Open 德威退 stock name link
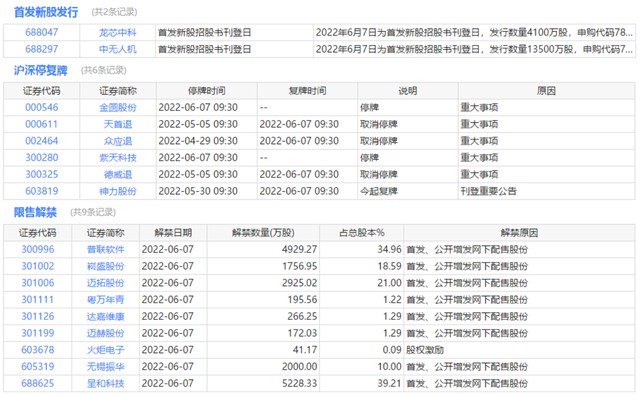This screenshot has width=640, height=396. [118, 175]
